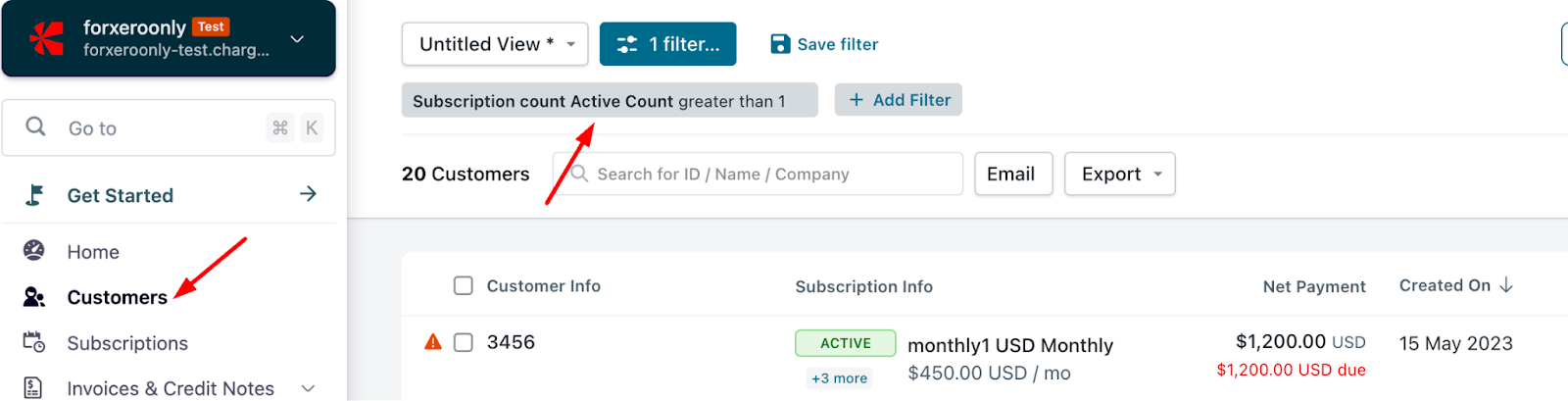Click the Add Filter button

click(x=899, y=100)
